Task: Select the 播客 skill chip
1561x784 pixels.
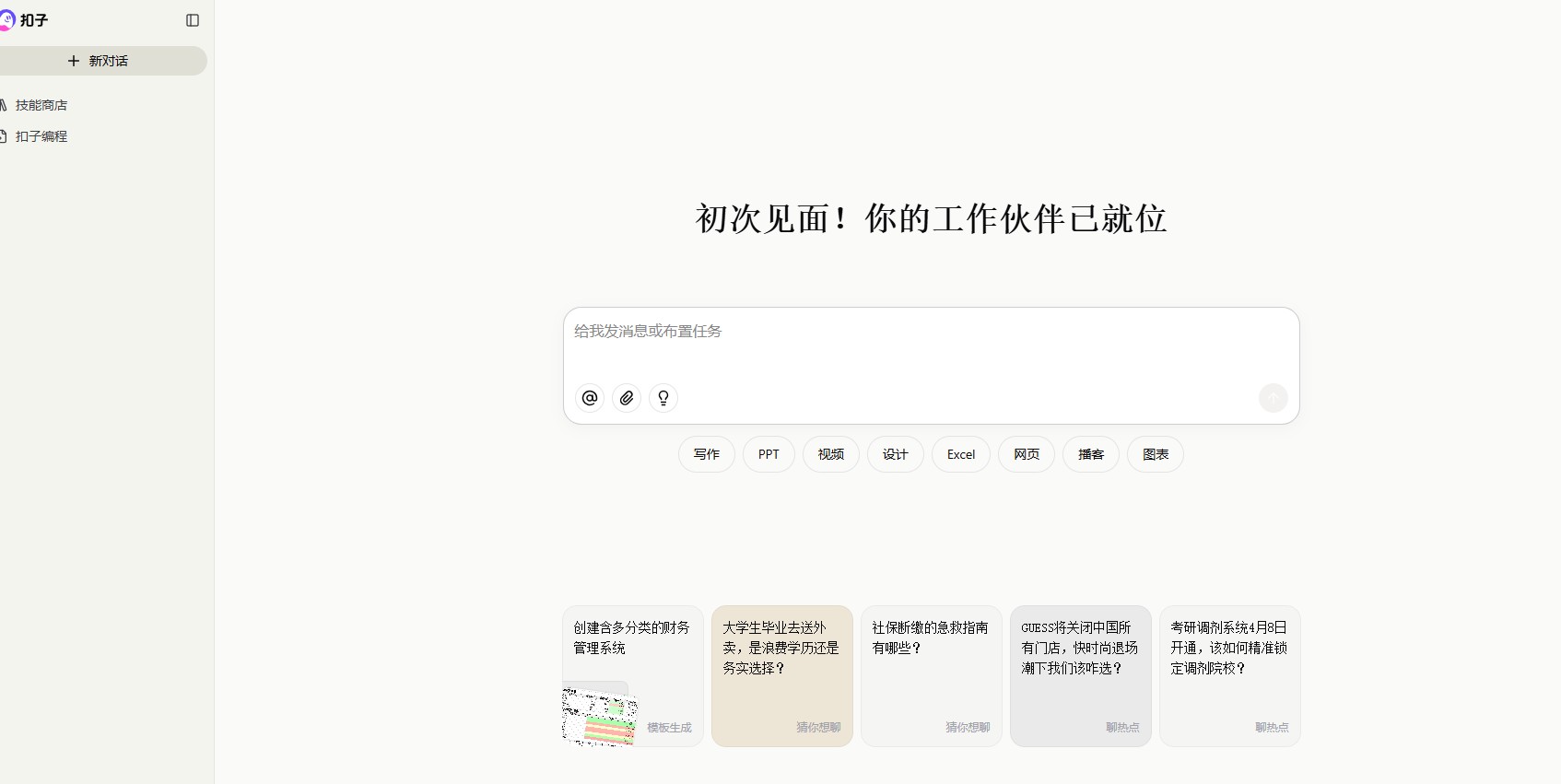Action: 1091,454
